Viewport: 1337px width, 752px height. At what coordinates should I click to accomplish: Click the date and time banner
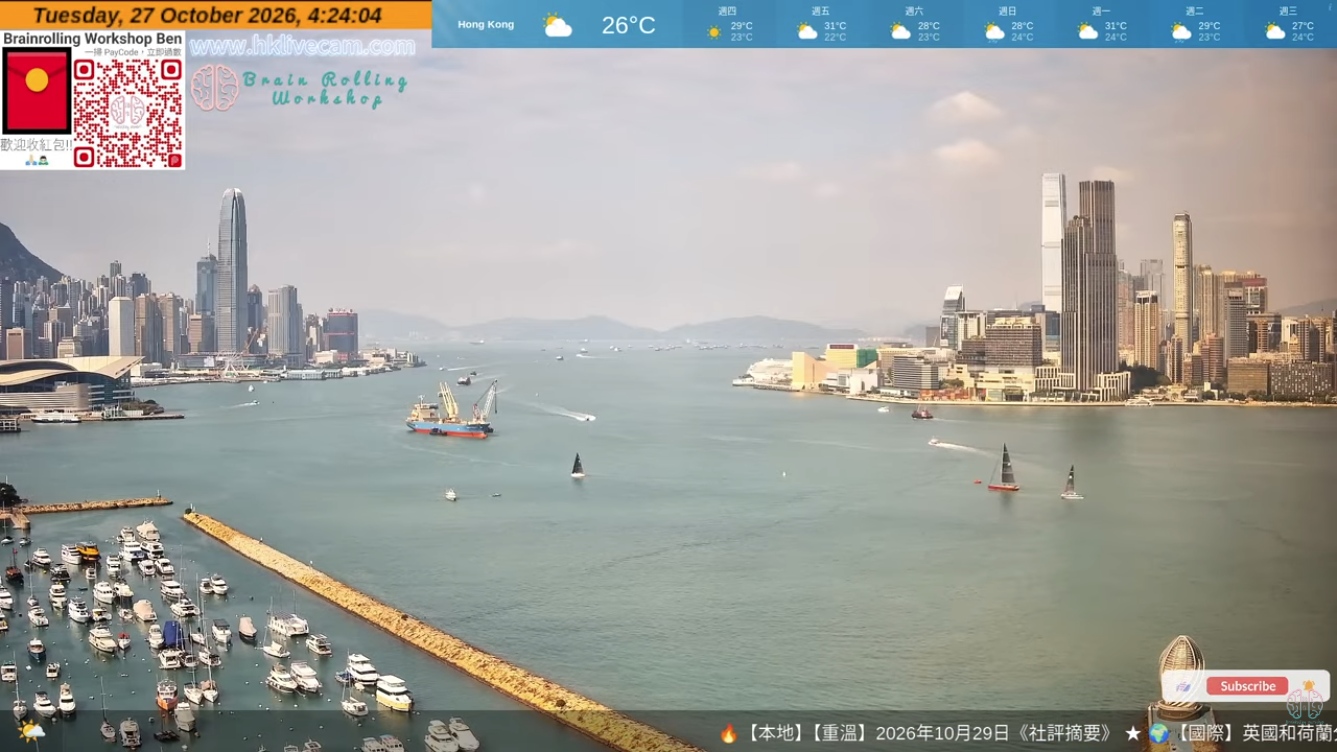point(215,15)
